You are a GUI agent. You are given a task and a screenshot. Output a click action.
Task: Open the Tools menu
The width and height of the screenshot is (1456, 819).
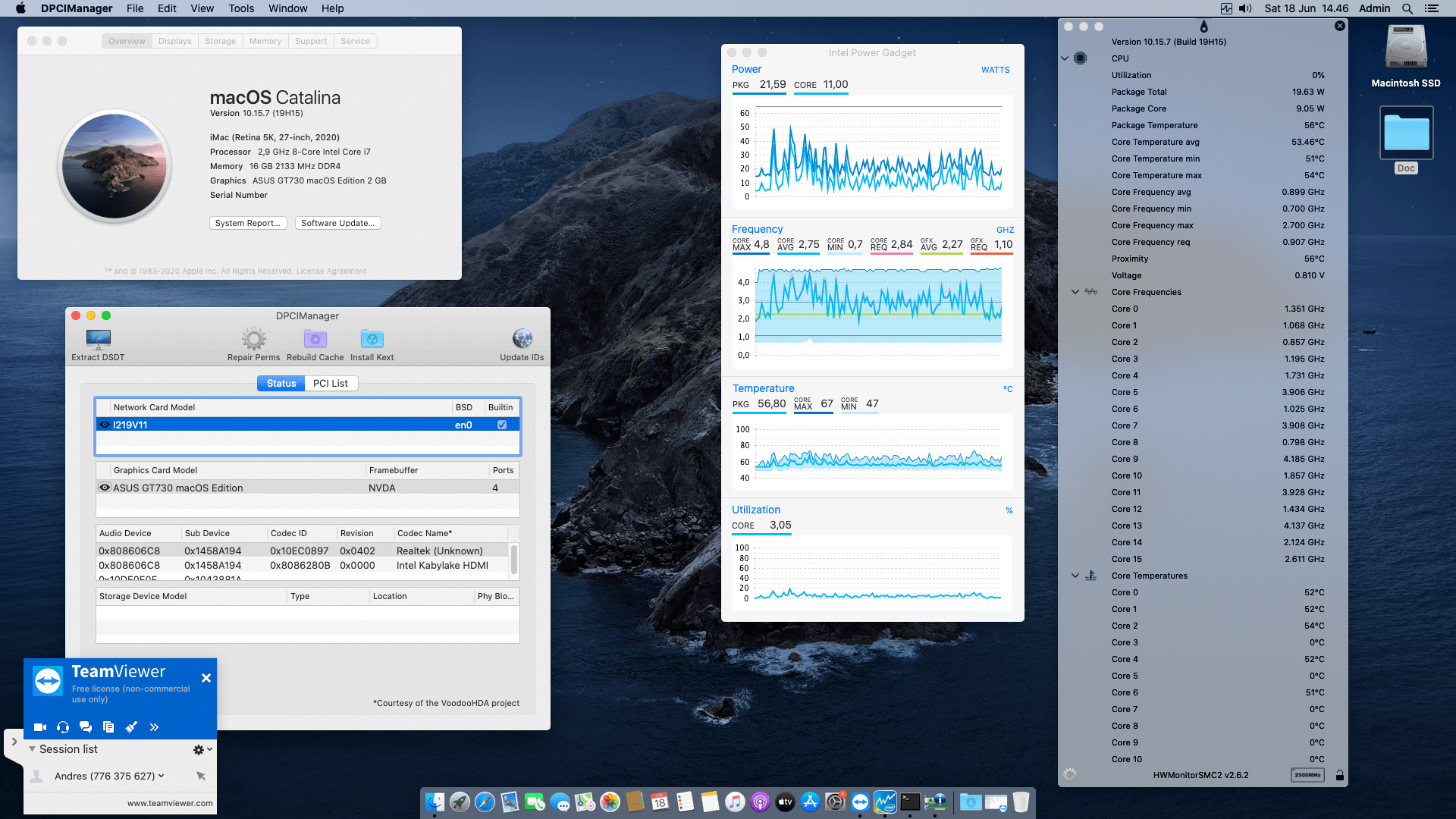click(240, 8)
